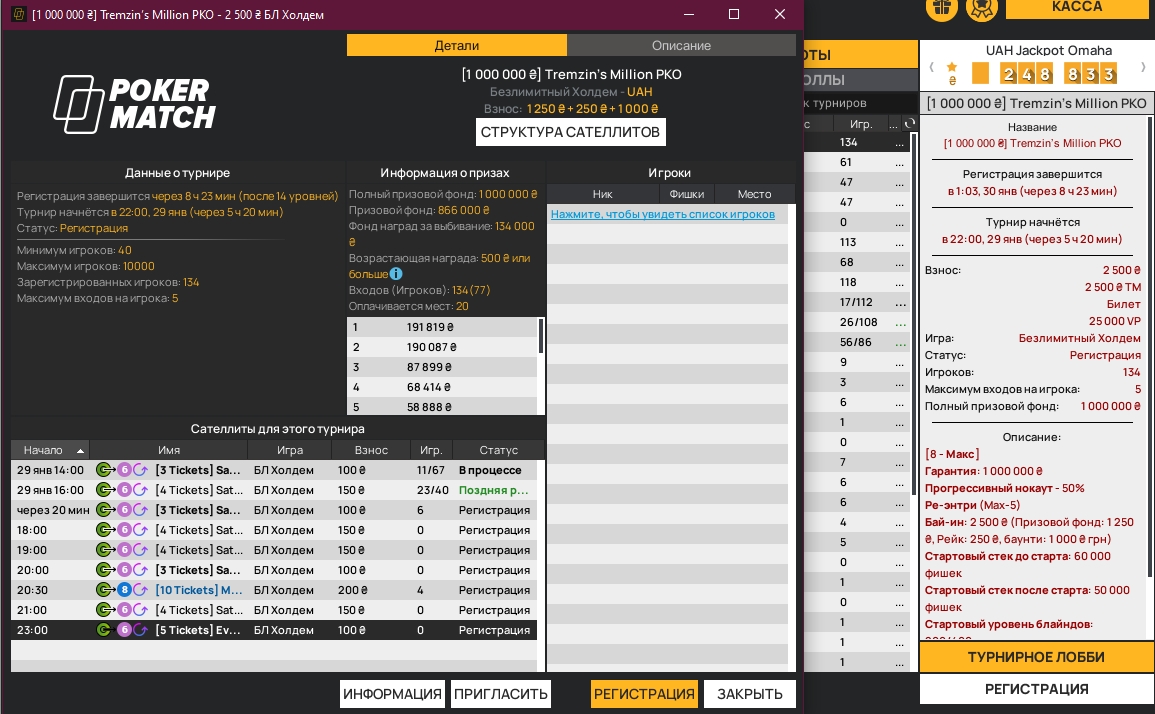Click link to see the players list
Screen dimensions: 1155x714
coord(663,214)
